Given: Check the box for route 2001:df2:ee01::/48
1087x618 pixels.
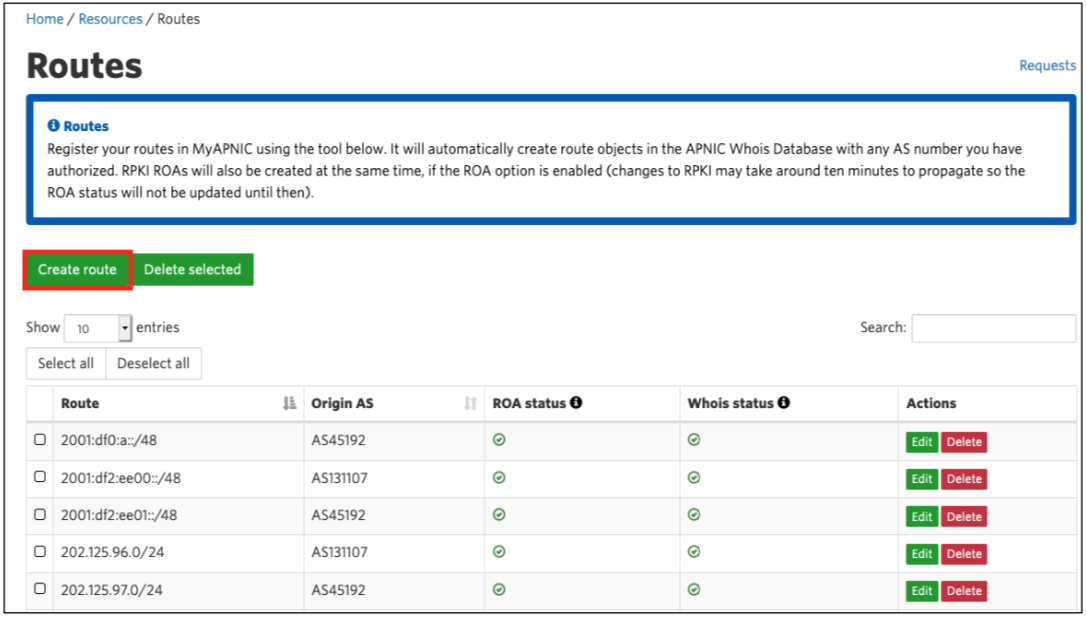Looking at the screenshot, I should 40,514.
